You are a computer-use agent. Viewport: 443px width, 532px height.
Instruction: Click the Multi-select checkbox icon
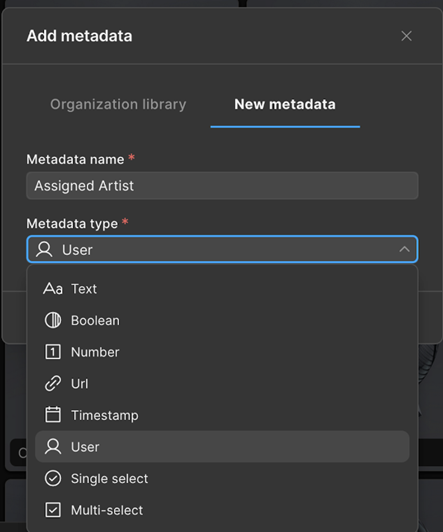(x=53, y=510)
